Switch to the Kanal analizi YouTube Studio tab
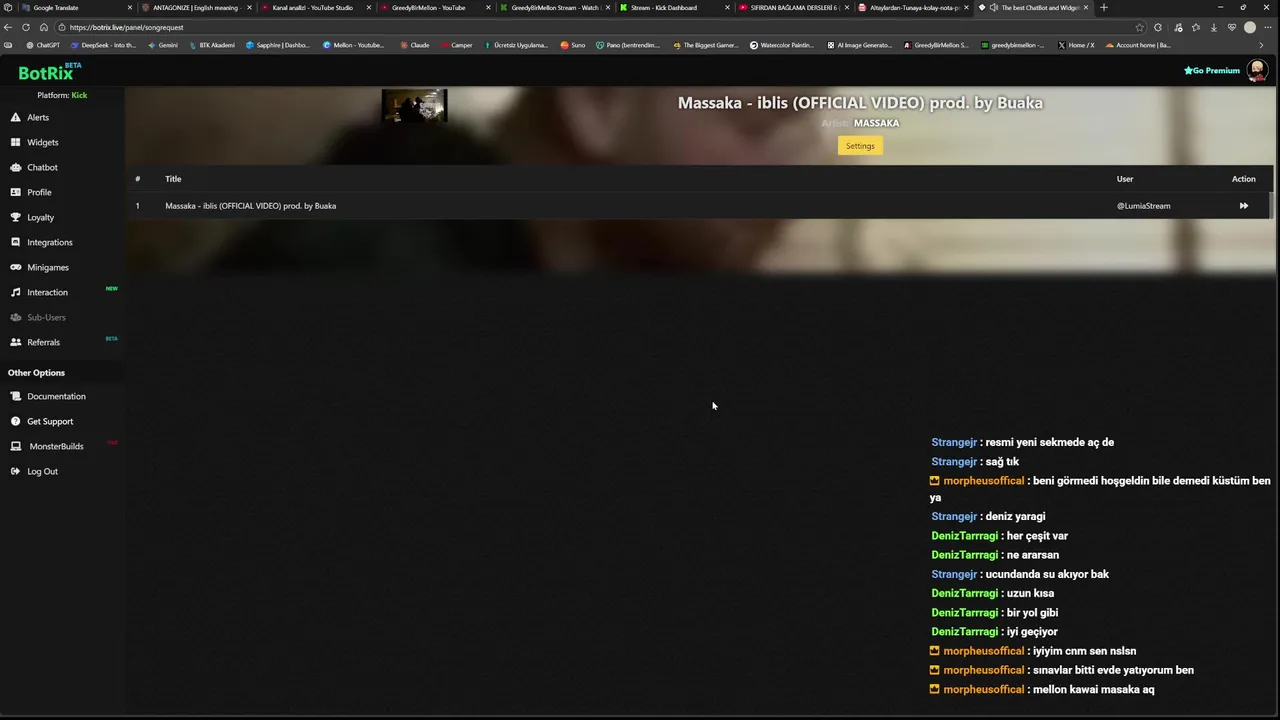1280x720 pixels. 312,7
